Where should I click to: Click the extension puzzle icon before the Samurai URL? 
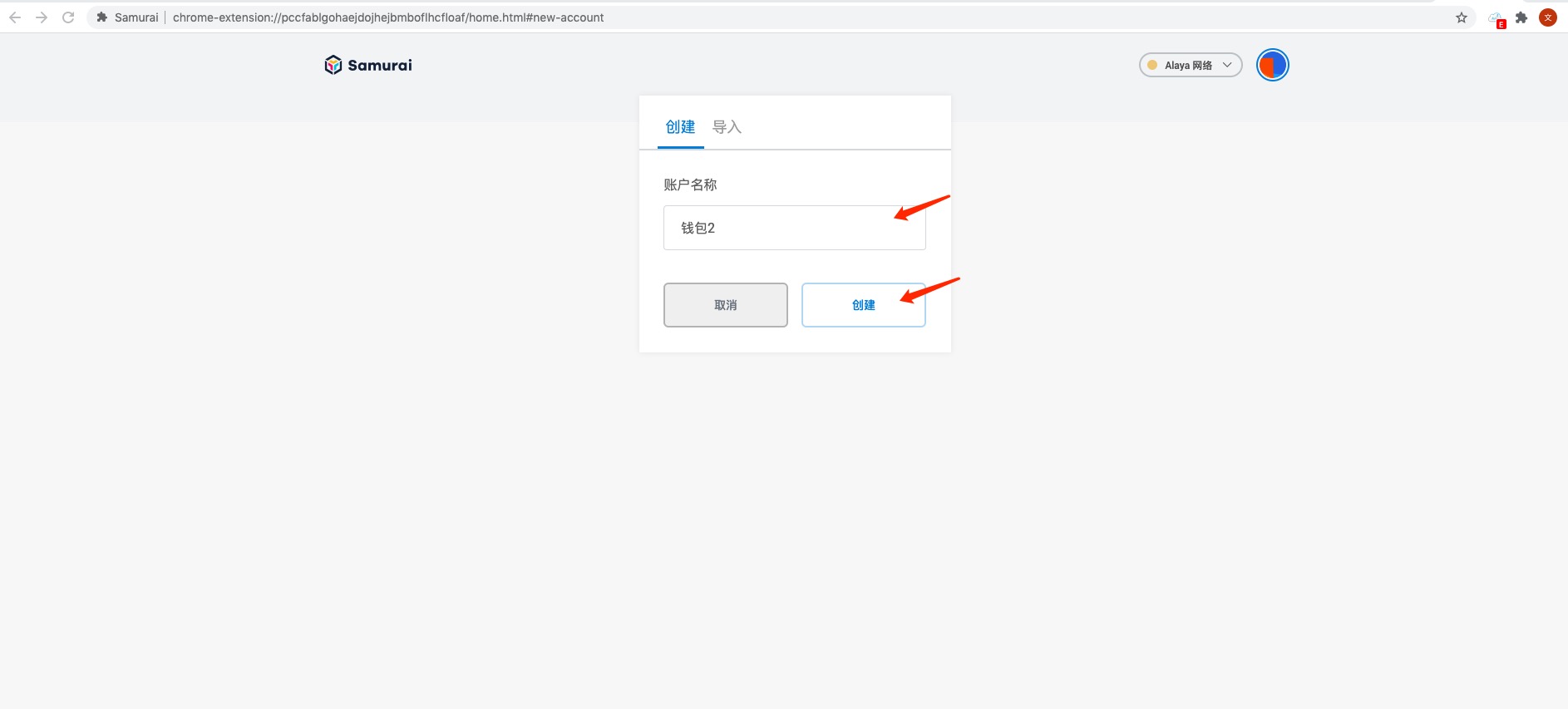click(x=102, y=17)
